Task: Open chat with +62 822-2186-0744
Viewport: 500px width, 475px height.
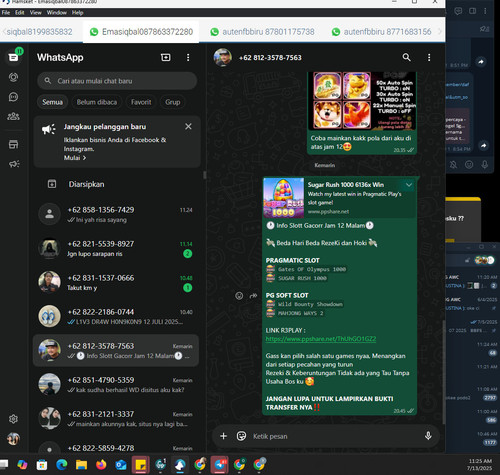Action: click(117, 317)
